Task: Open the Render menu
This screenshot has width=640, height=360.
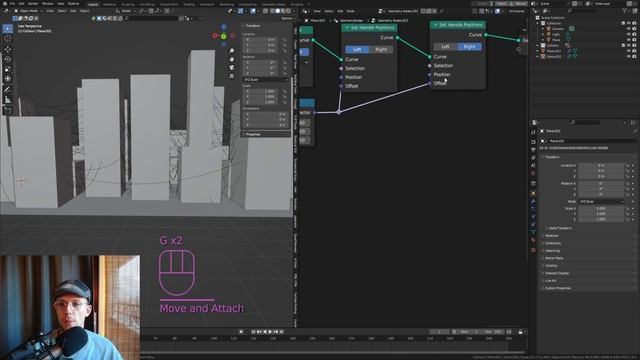Action: pyautogui.click(x=33, y=4)
